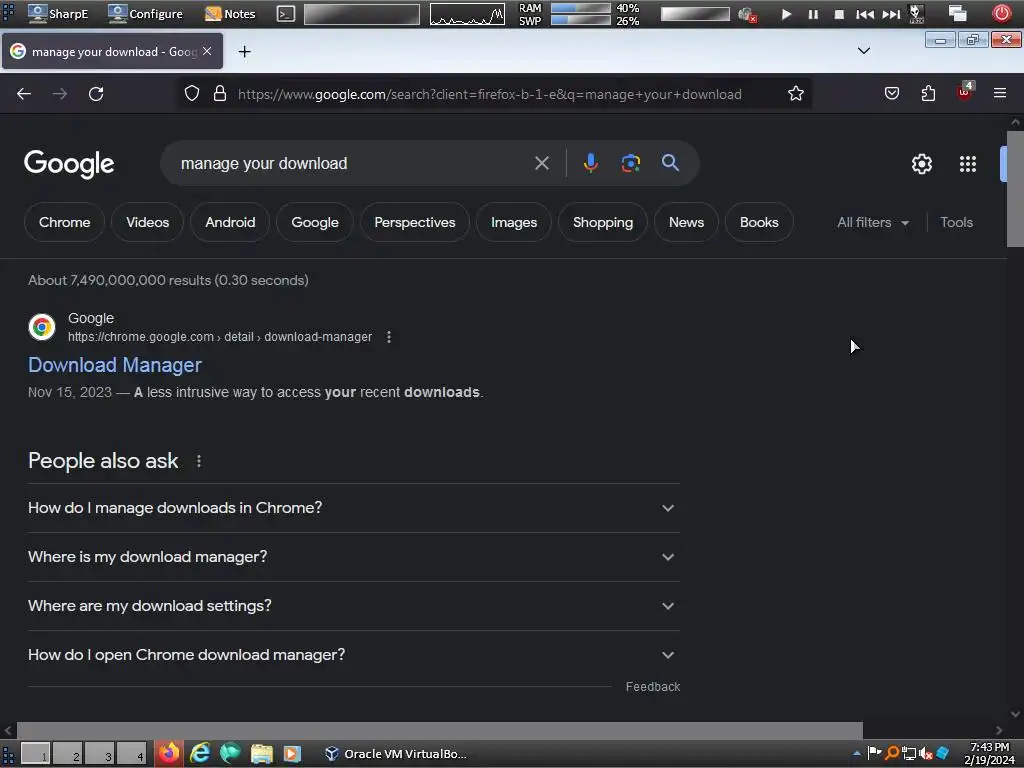
Task: Expand Where are my download settings question
Action: tap(353, 606)
